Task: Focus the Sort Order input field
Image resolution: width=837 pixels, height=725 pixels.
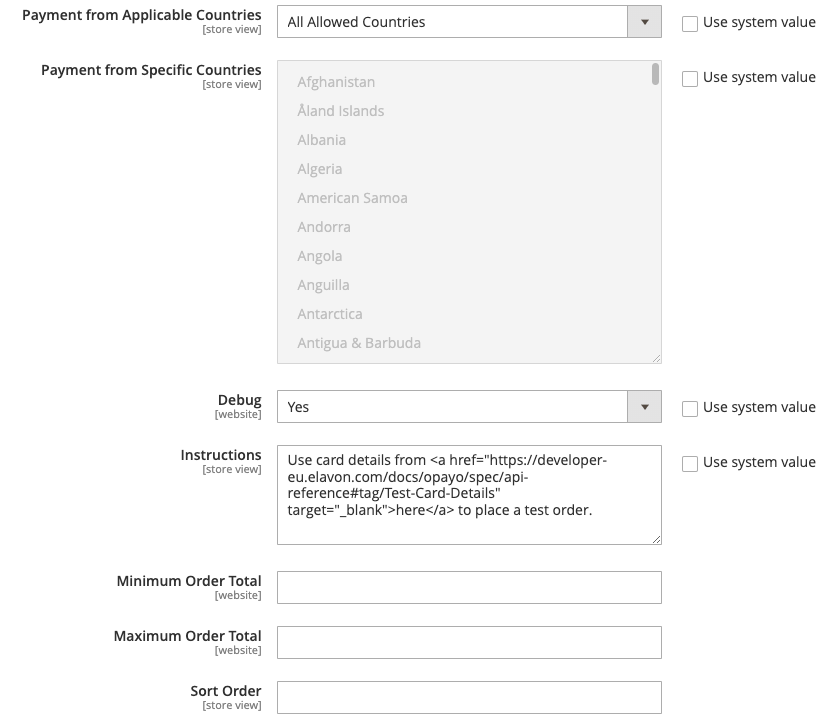Action: coord(469,697)
